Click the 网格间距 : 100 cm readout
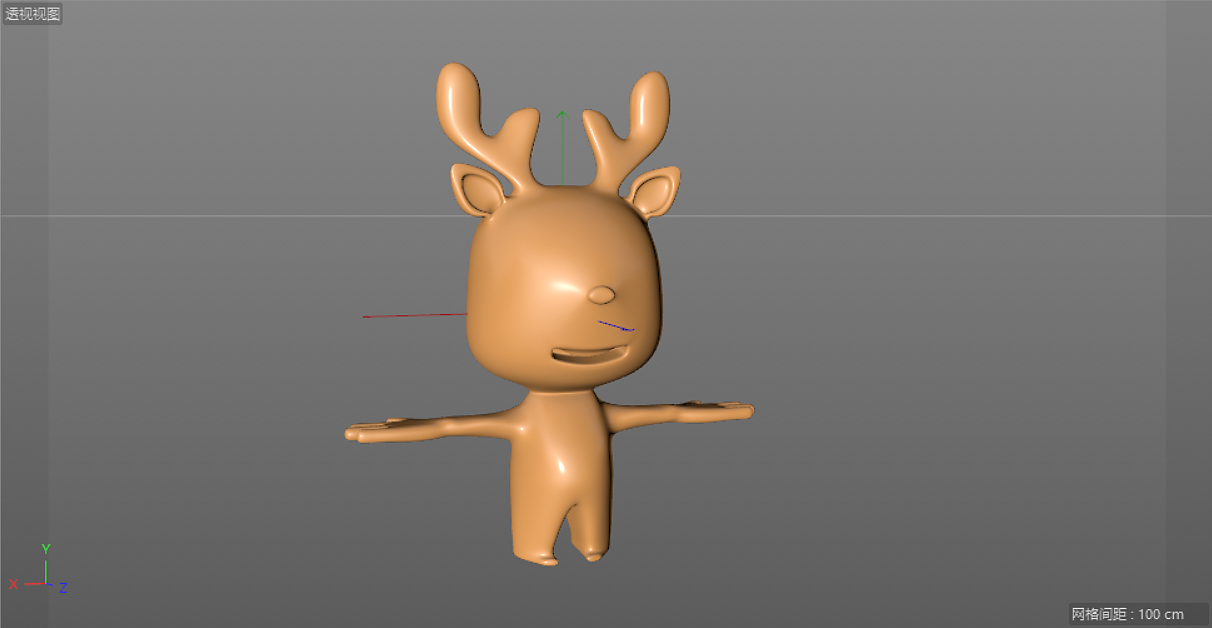The width and height of the screenshot is (1212, 628). (x=1127, y=613)
